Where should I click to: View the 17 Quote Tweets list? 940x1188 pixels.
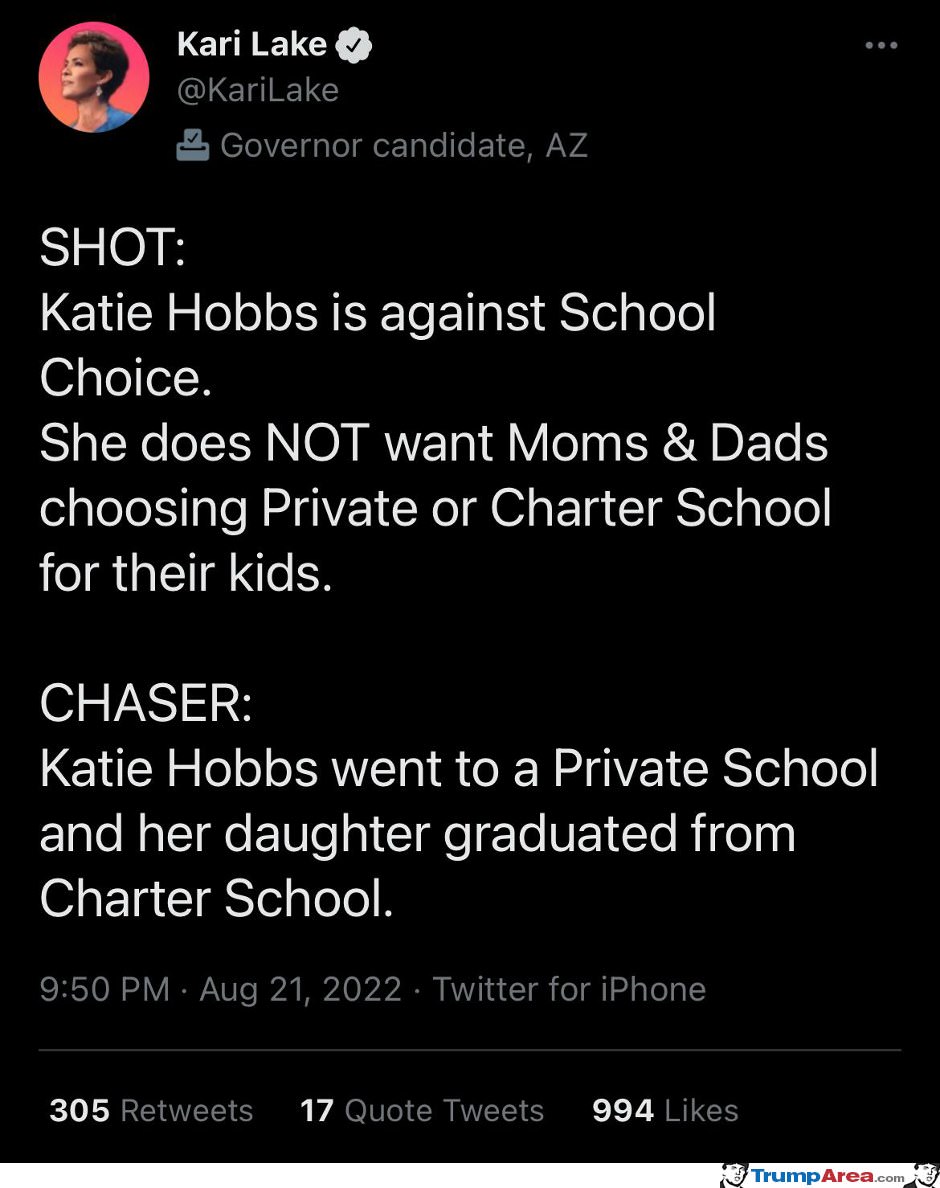click(422, 1110)
